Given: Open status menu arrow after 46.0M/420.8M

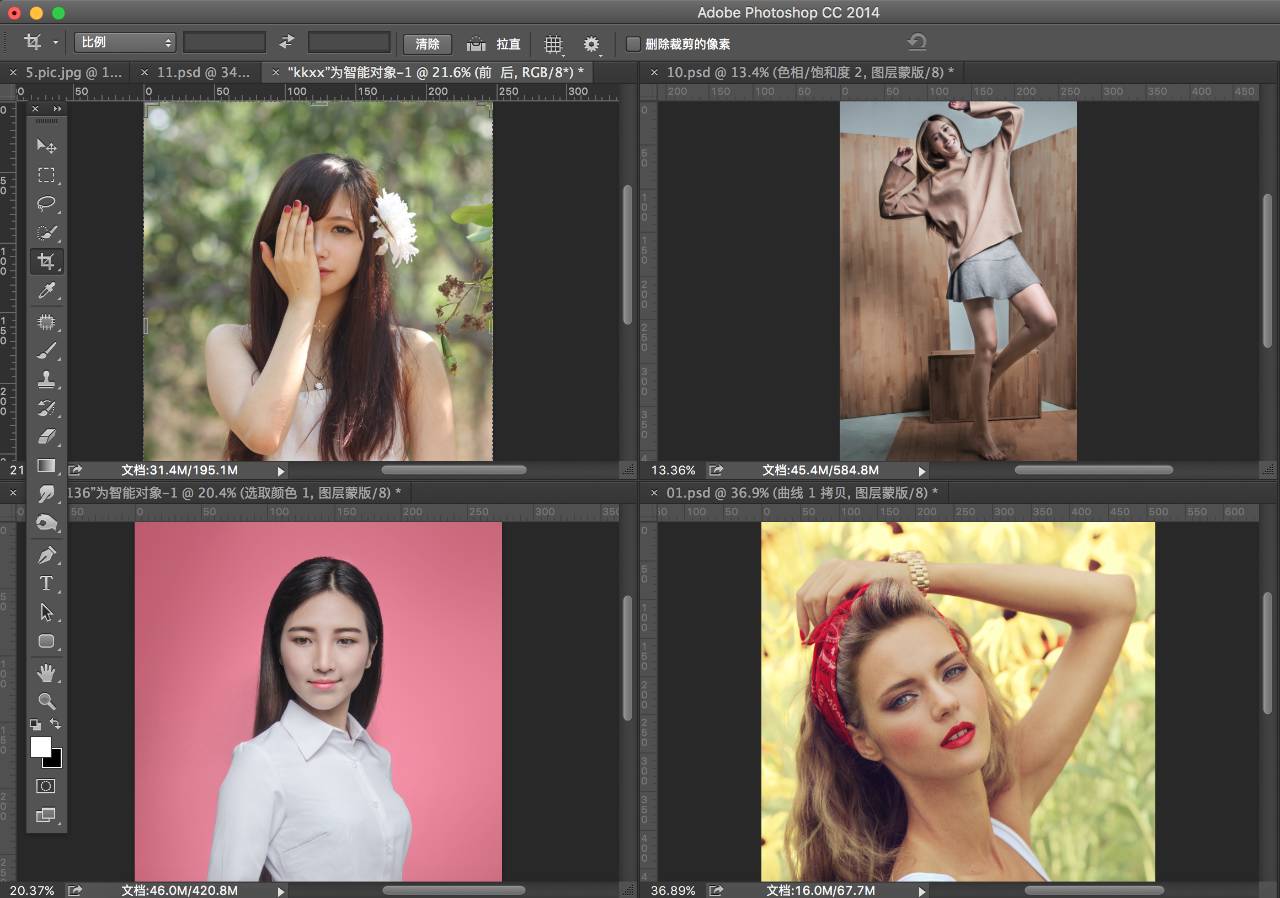Looking at the screenshot, I should [281, 891].
